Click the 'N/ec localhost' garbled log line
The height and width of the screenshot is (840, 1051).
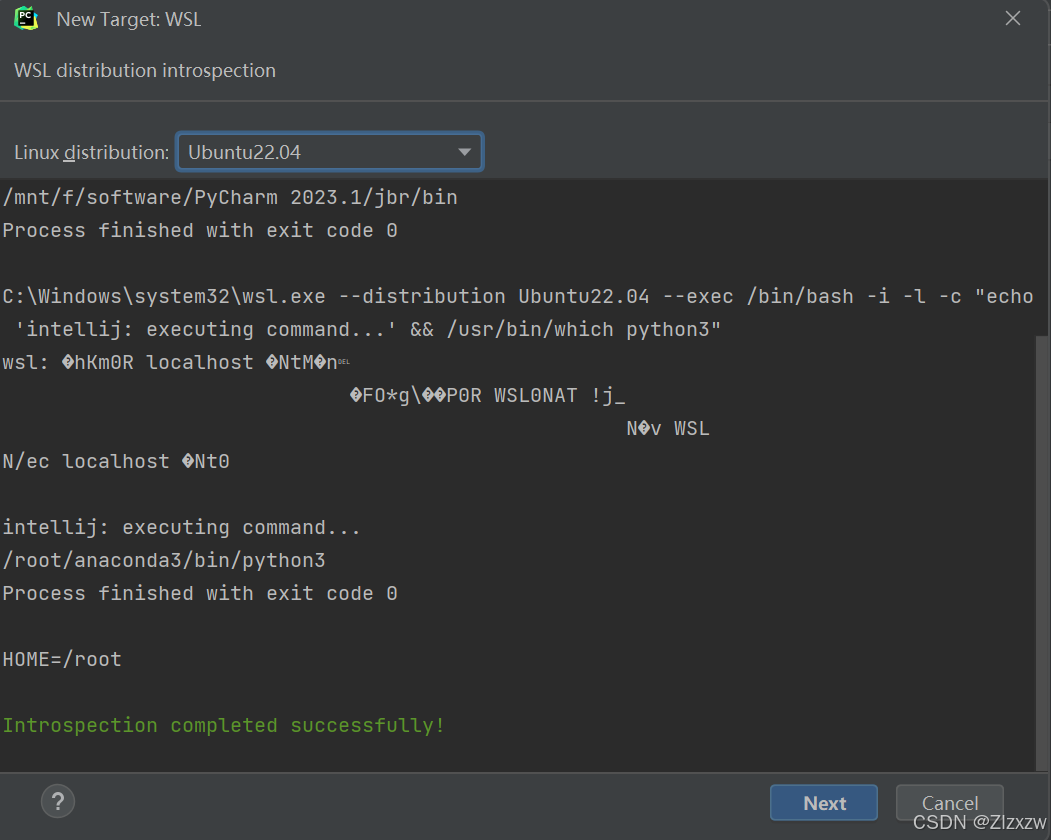coord(116,461)
